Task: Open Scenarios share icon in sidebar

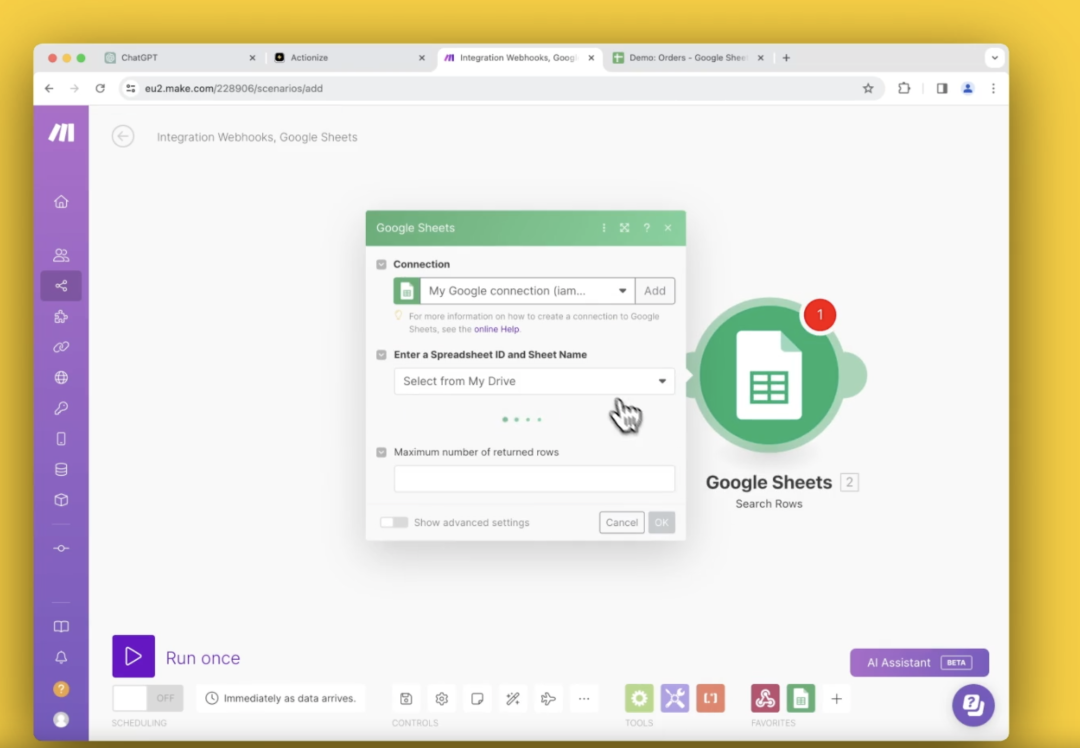Action: [61, 286]
